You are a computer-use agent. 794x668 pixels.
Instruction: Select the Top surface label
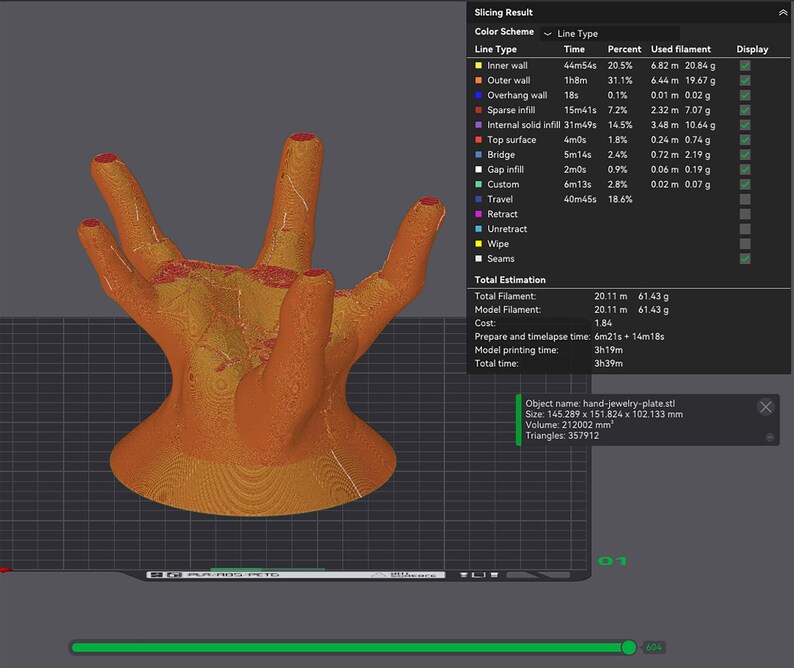511,140
